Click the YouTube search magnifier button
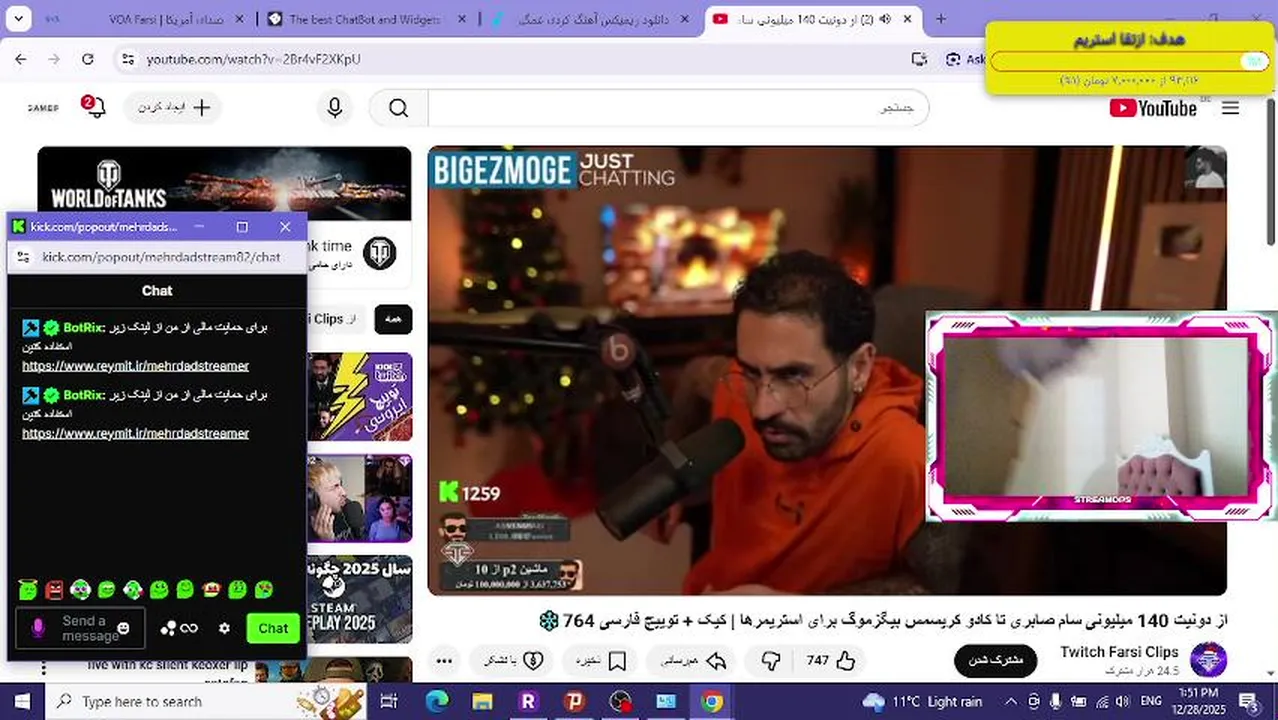 point(399,108)
